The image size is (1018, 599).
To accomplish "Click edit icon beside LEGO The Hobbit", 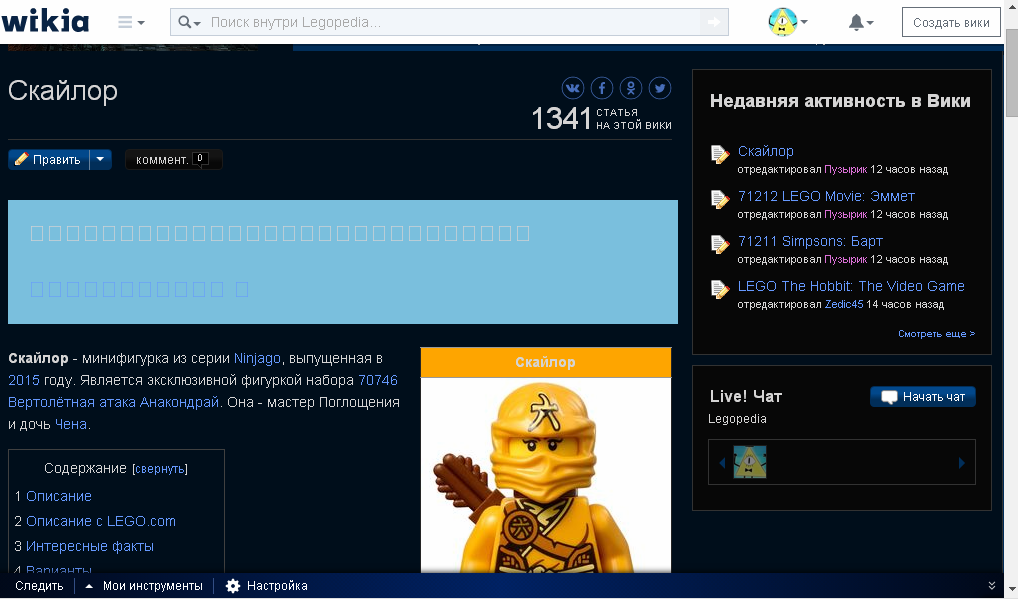I will [719, 289].
